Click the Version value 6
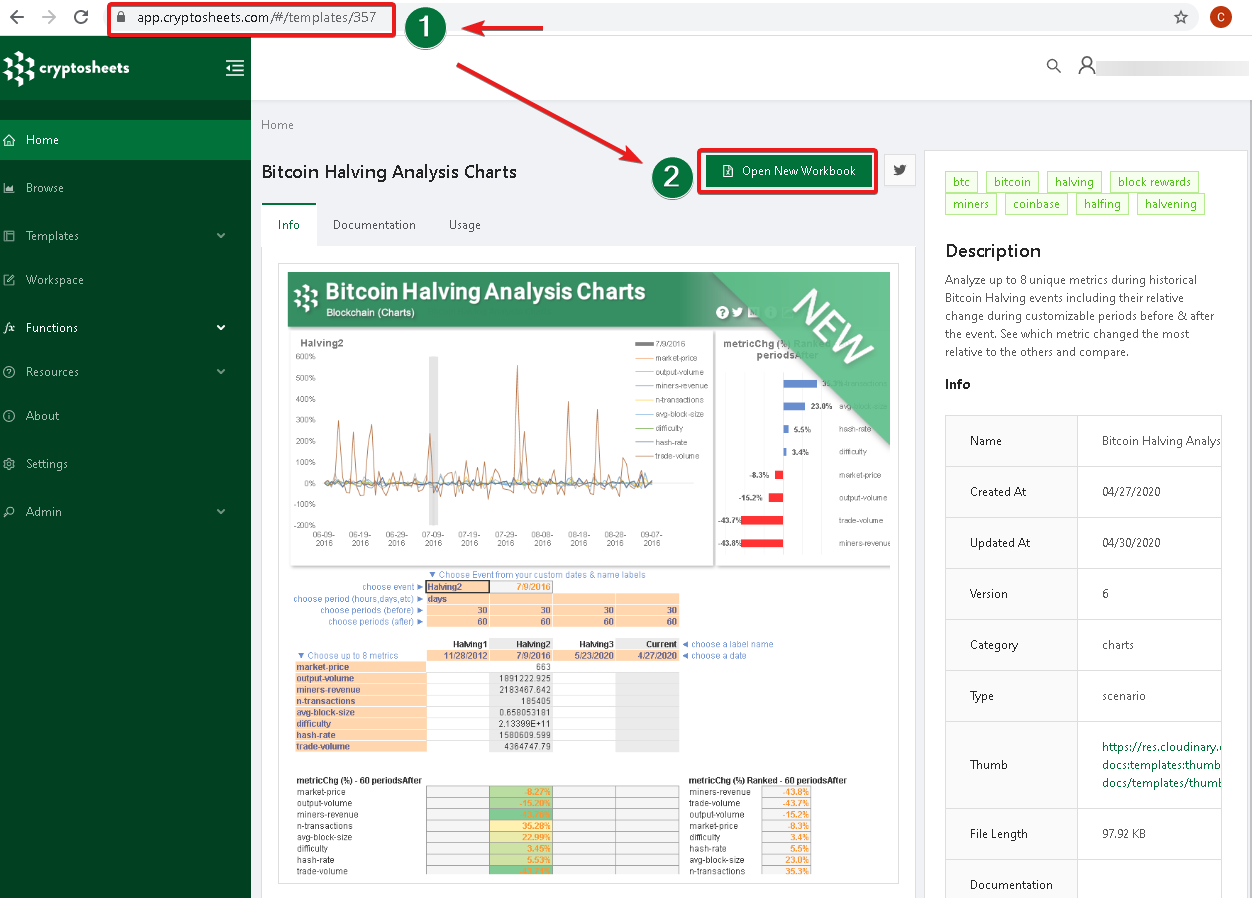Image resolution: width=1252 pixels, height=898 pixels. (x=1105, y=594)
